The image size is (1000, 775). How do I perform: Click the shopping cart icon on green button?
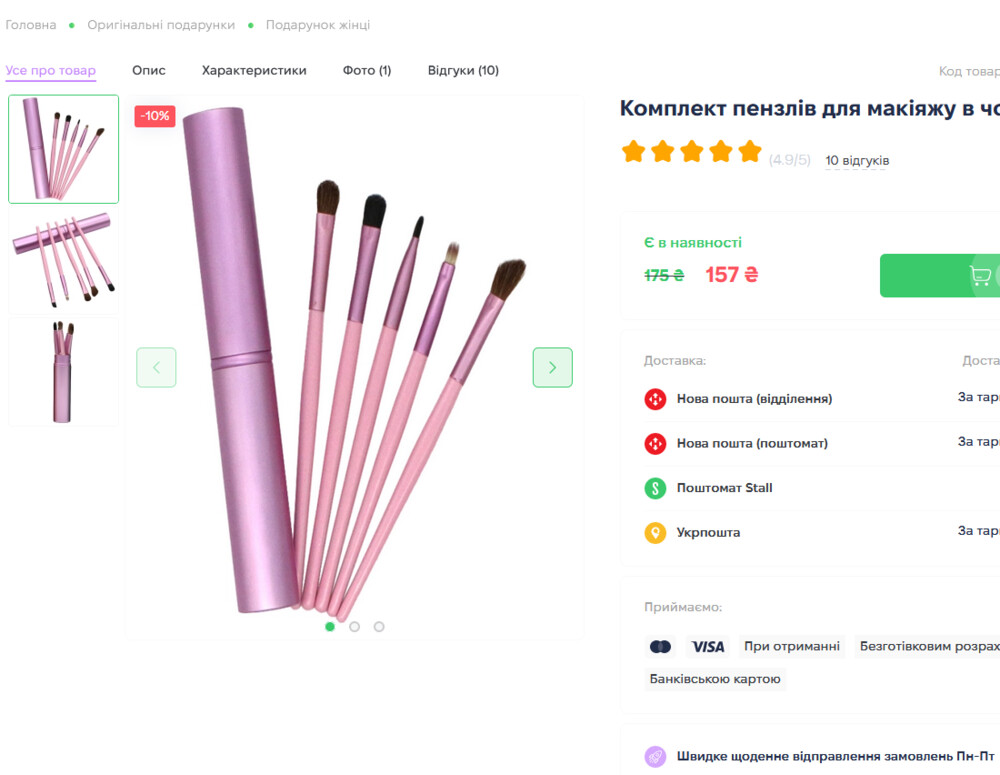pyautogui.click(x=980, y=276)
